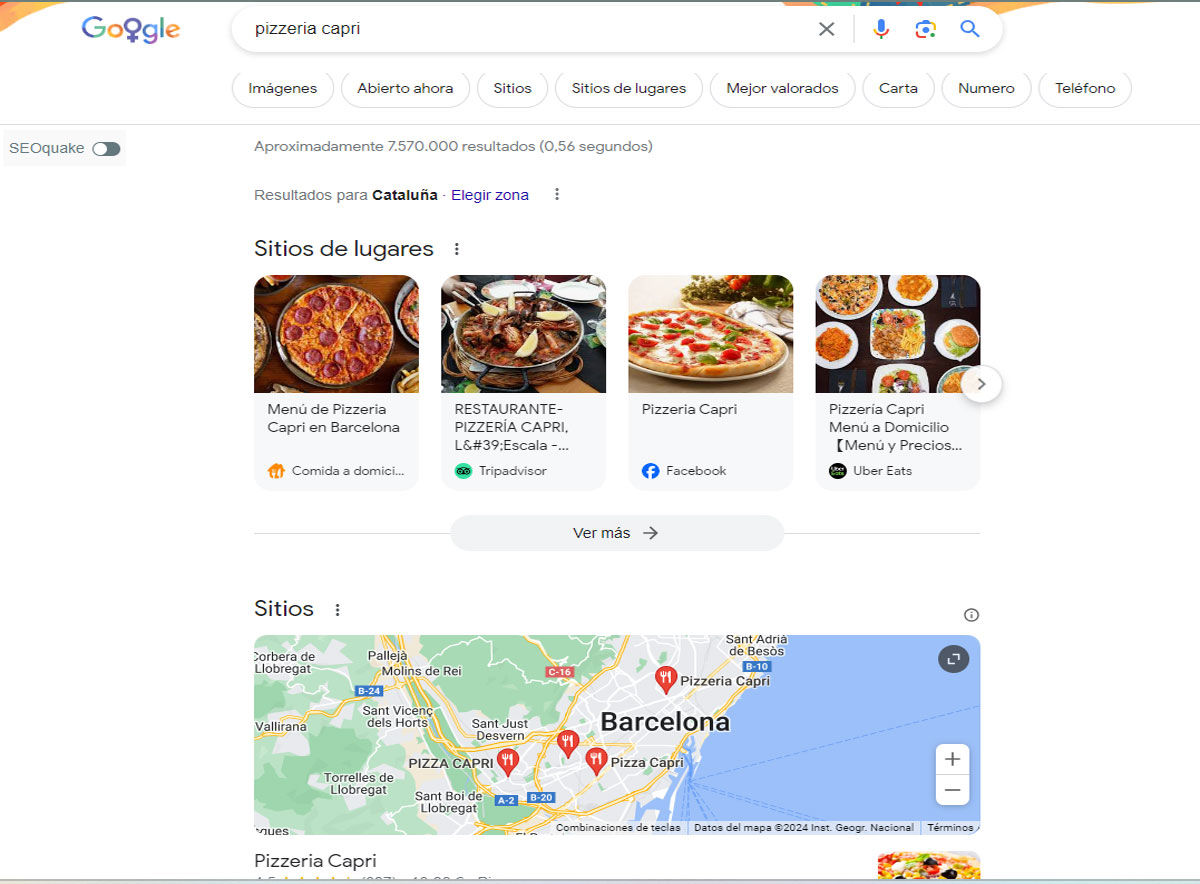
Task: Filter results by Imágenes
Action: click(x=283, y=88)
